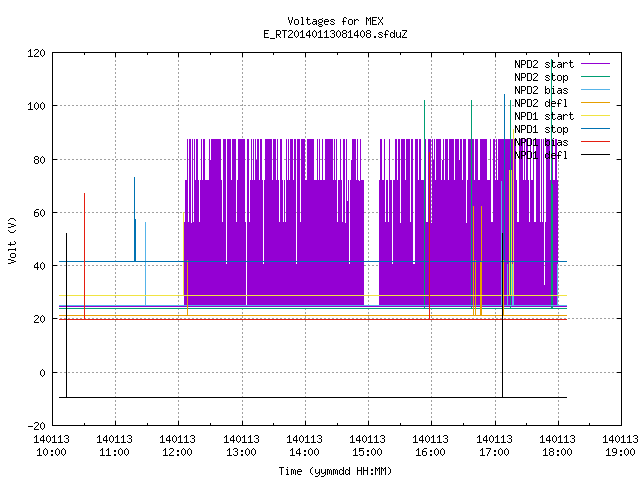
Task: Click the 'NPD2 start' legend label
Action: tap(544, 64)
